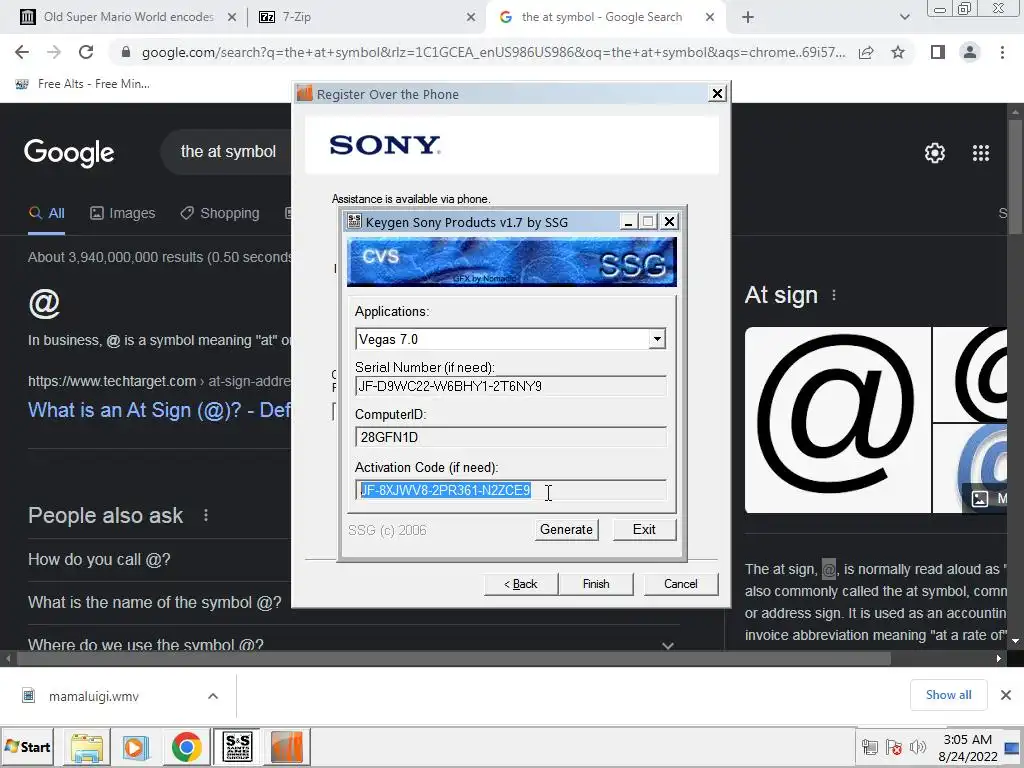Click the Back button in the Sony dialog
Screen dimensions: 1024x768
(x=520, y=584)
